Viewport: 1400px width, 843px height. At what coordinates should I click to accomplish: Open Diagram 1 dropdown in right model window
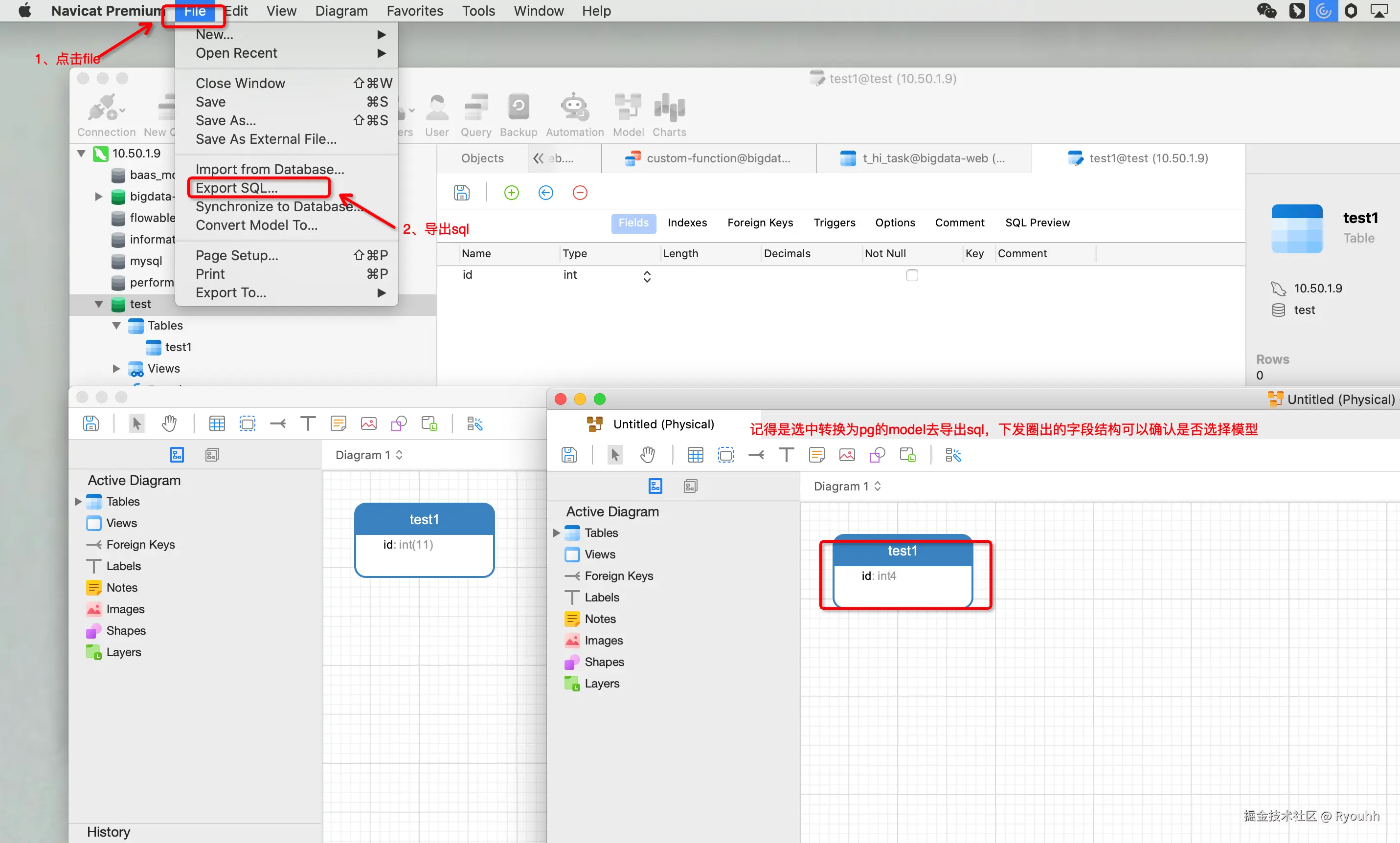click(x=847, y=486)
